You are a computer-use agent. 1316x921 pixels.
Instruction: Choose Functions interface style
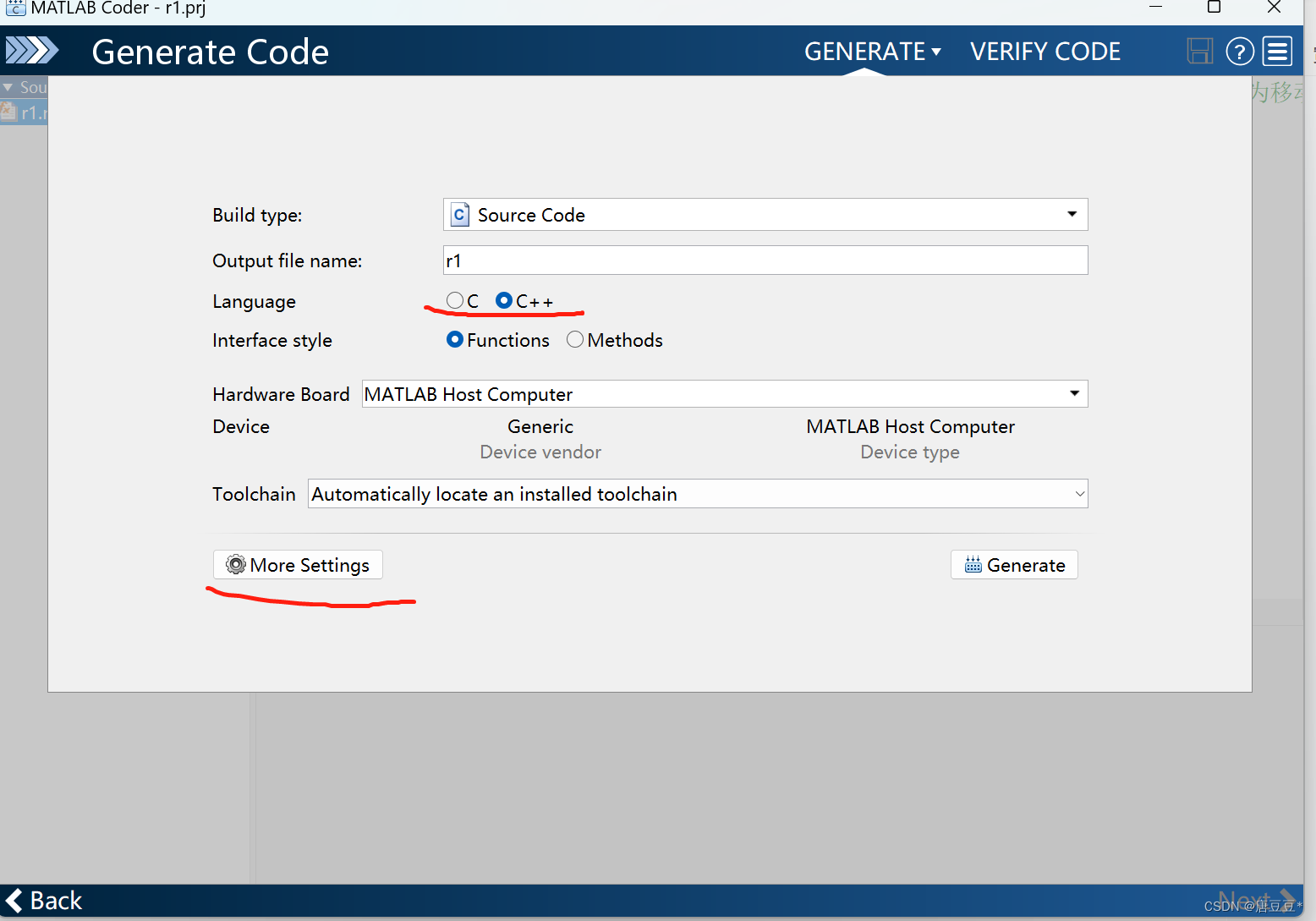pos(455,339)
